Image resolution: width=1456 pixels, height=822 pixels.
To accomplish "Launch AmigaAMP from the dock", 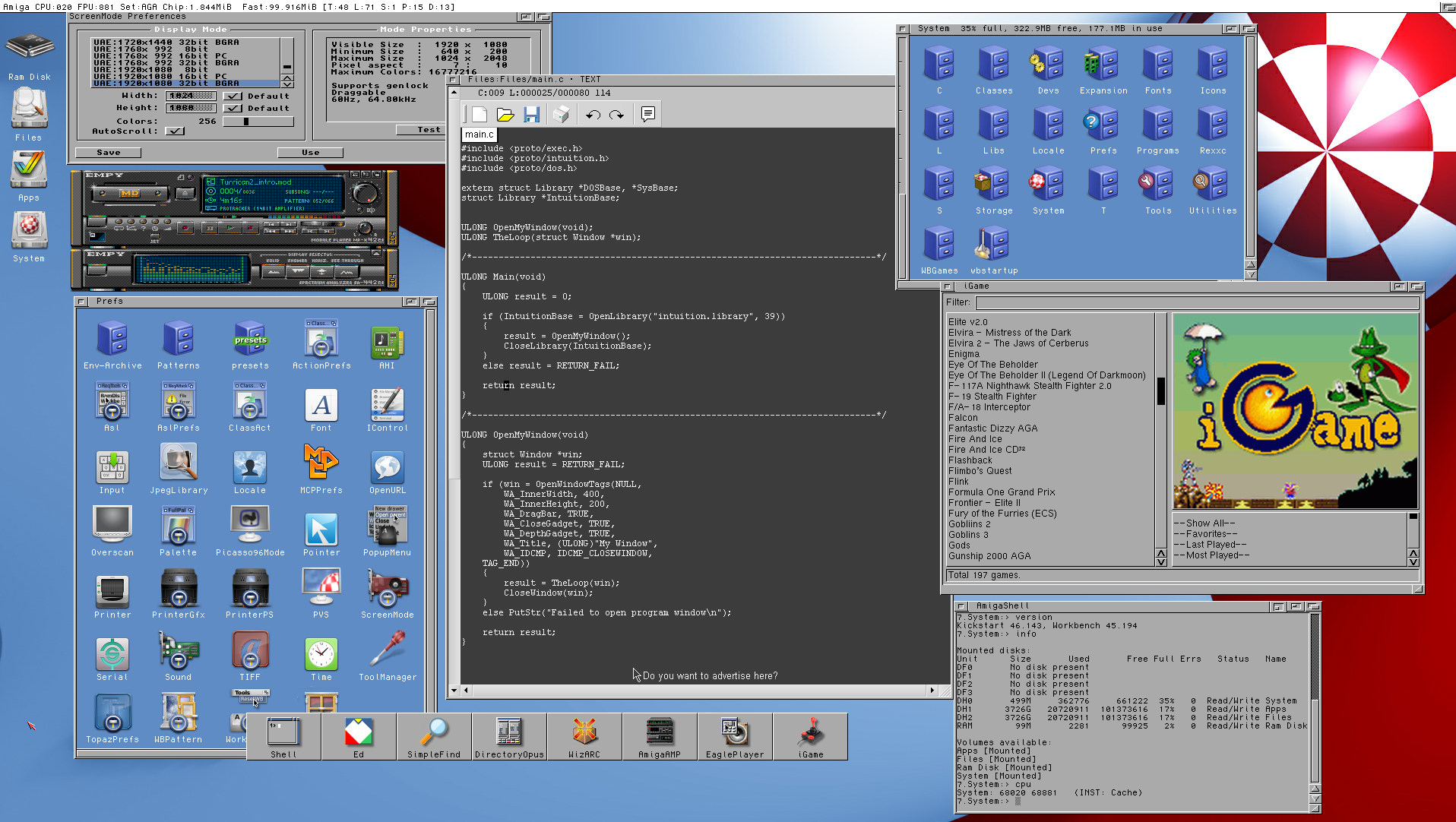I will pyautogui.click(x=660, y=737).
